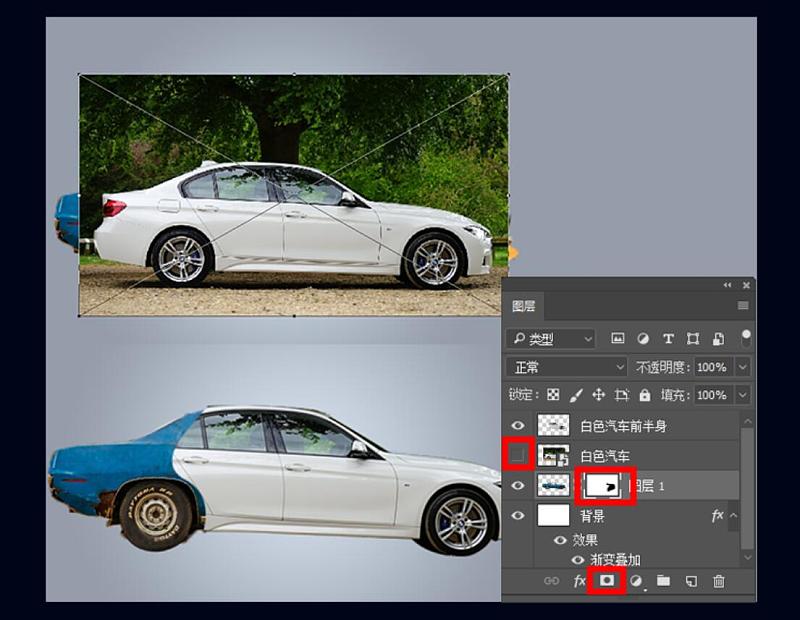Open the layers panel options menu
This screenshot has width=800, height=620.
[x=742, y=306]
